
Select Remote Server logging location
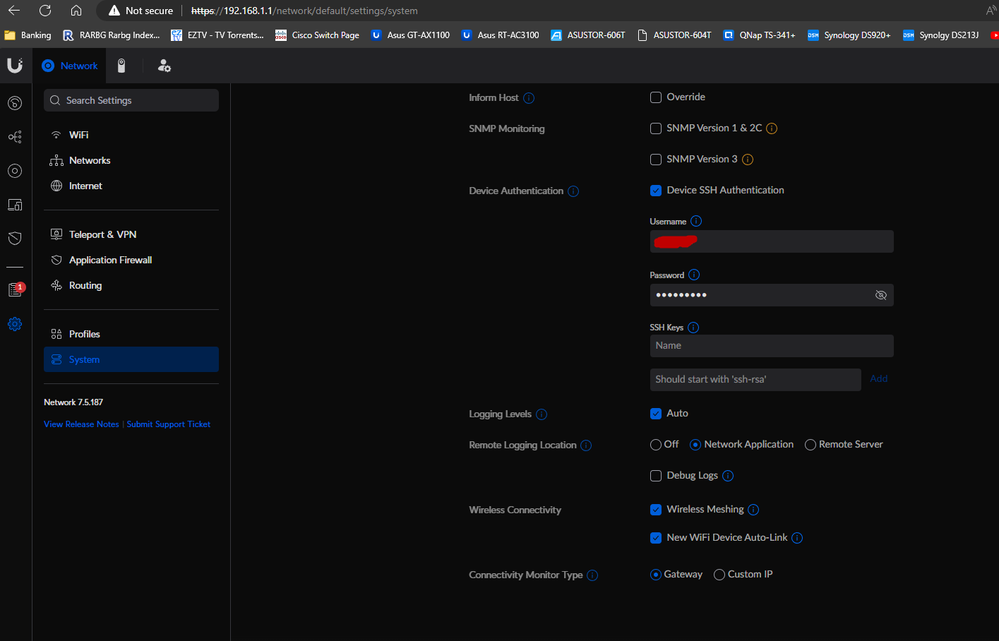[x=809, y=444]
